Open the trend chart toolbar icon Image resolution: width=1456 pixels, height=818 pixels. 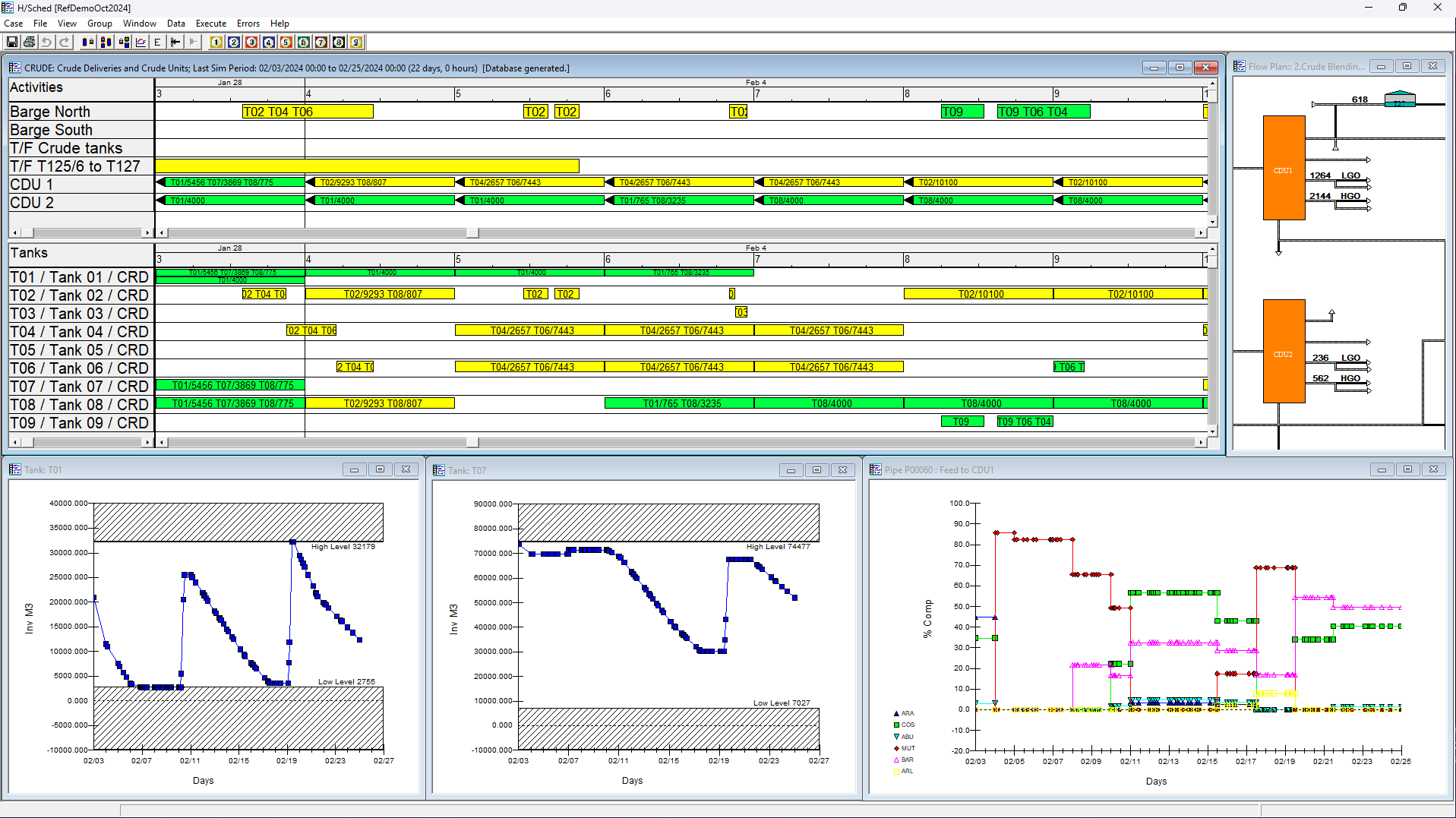pyautogui.click(x=141, y=43)
